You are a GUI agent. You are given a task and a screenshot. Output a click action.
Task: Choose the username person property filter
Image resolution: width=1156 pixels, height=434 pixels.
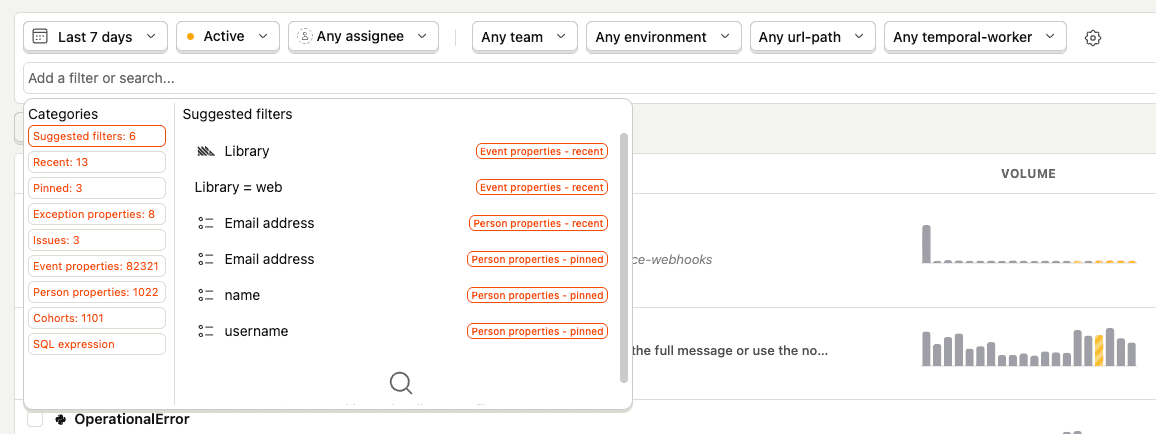401,332
